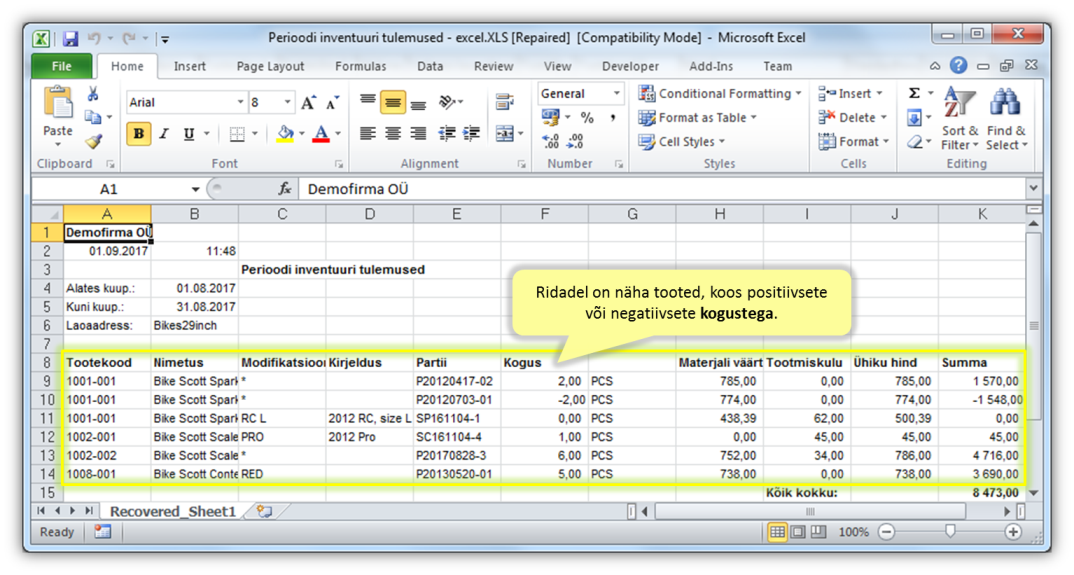
Task: Click Decrease Indent icon
Action: coord(447,134)
